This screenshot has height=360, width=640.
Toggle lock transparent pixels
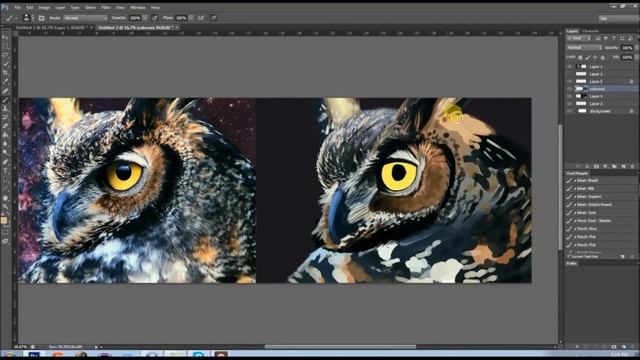(580, 58)
